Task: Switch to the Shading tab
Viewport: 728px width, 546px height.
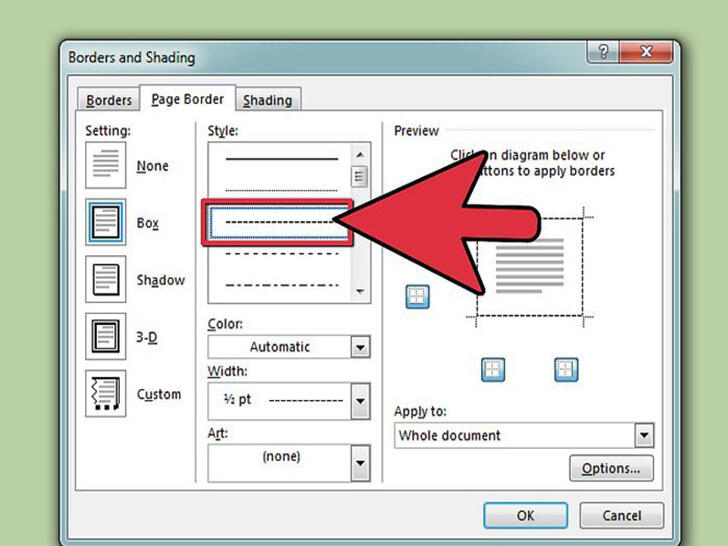Action: (268, 100)
